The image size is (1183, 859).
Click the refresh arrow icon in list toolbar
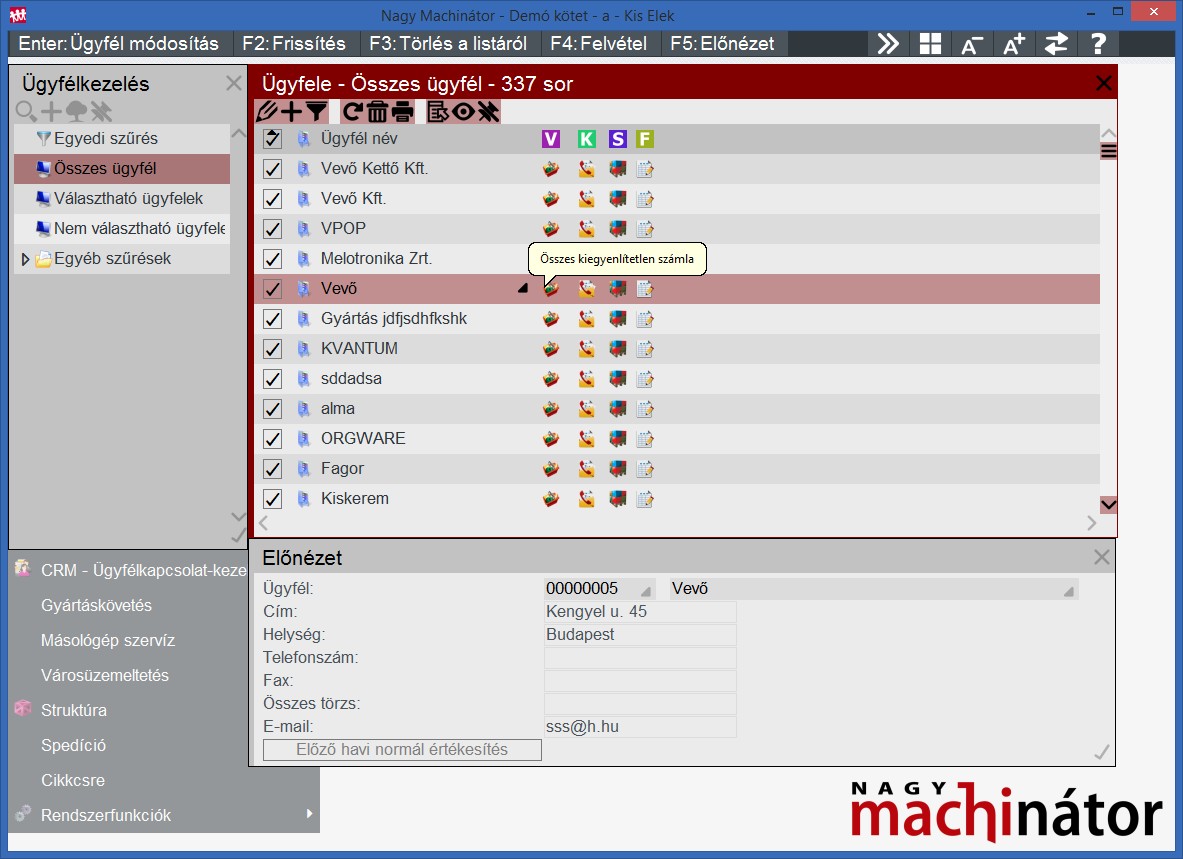[x=352, y=112]
